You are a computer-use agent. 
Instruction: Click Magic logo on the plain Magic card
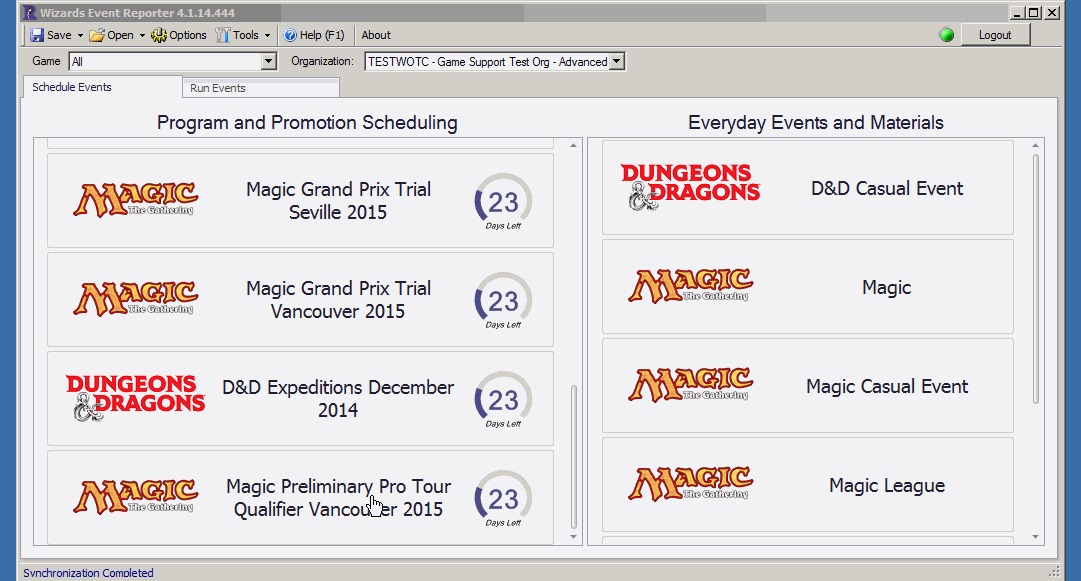(x=691, y=286)
